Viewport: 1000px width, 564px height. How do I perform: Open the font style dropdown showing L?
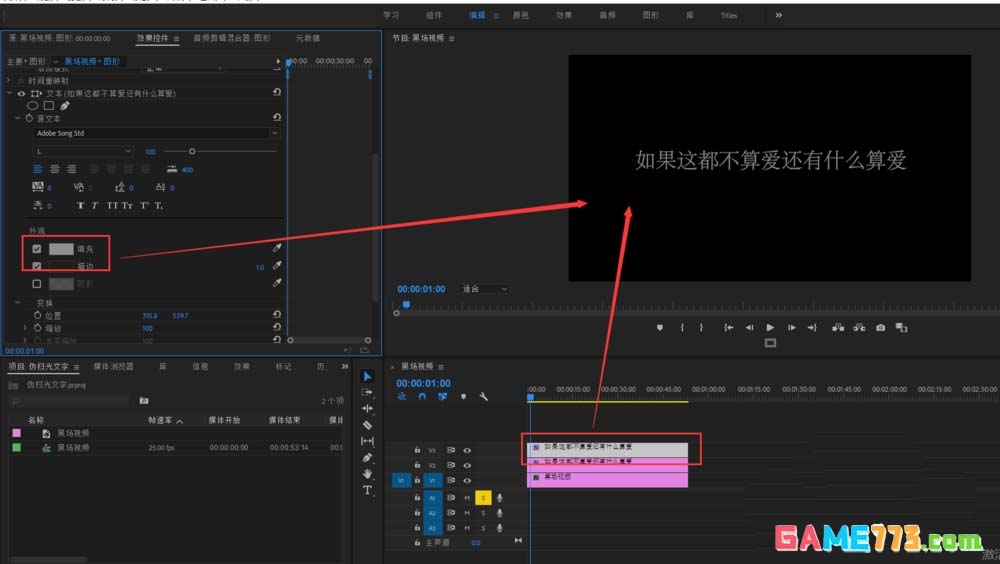(83, 151)
